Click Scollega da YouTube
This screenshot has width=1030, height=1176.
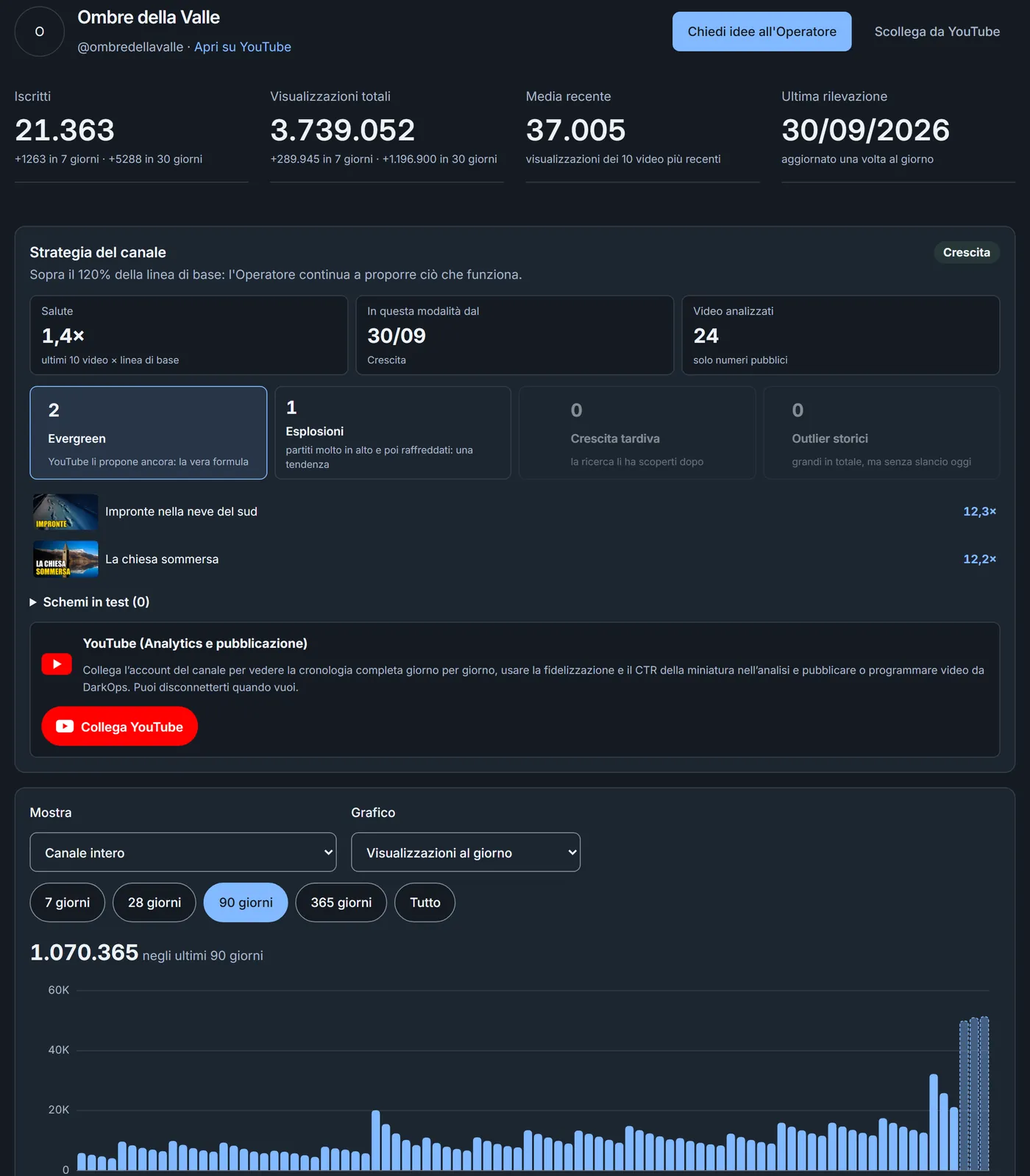coord(937,32)
